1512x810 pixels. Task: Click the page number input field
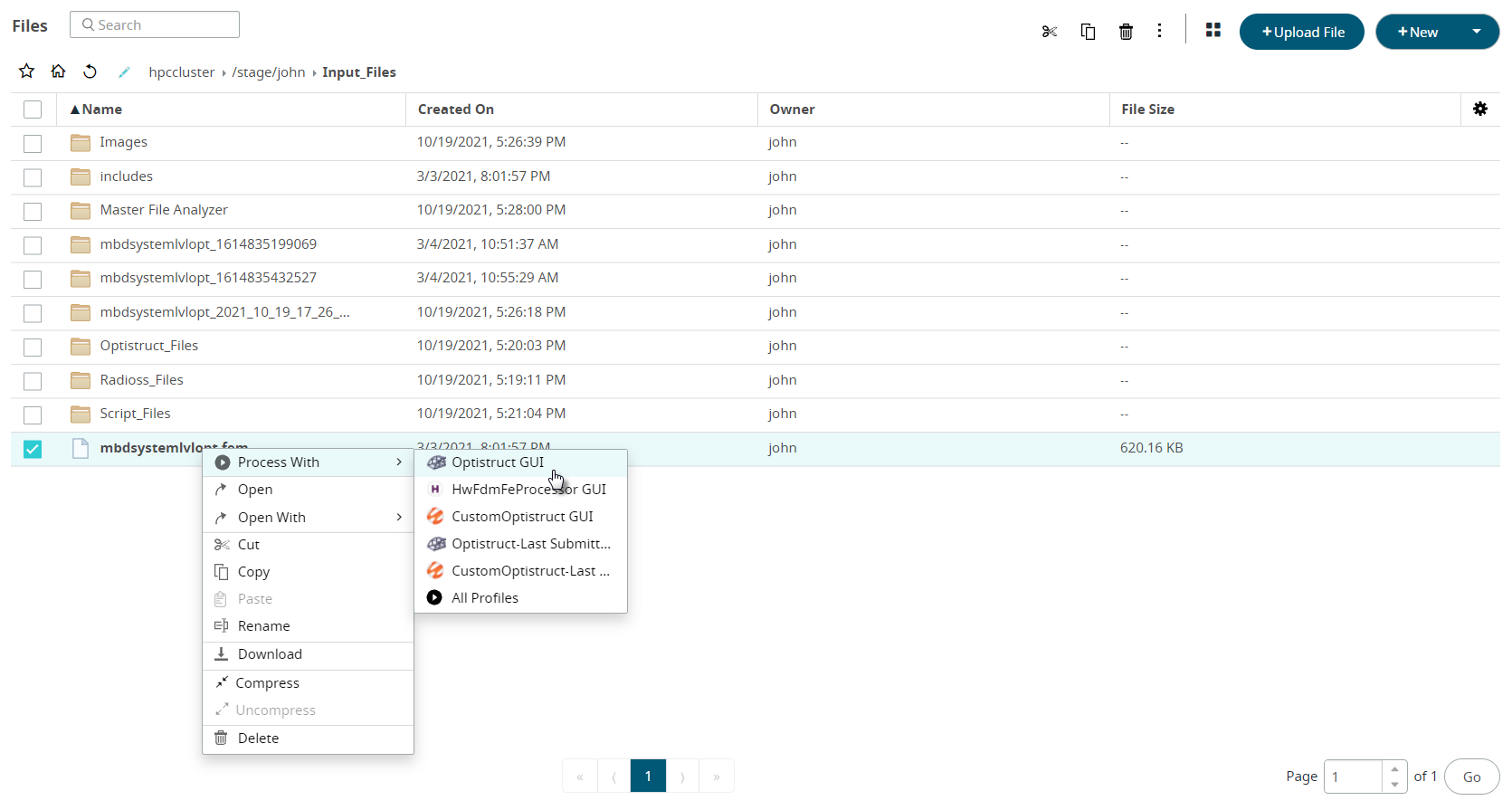coord(1354,777)
